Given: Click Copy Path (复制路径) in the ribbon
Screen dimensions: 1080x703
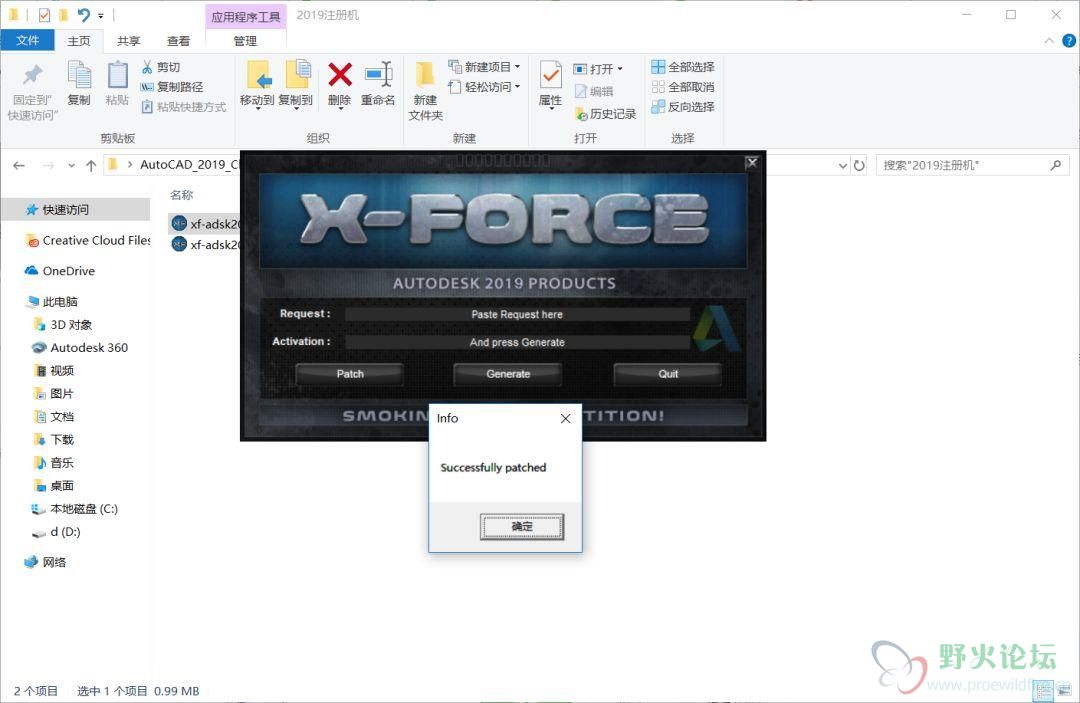Looking at the screenshot, I should (172, 87).
